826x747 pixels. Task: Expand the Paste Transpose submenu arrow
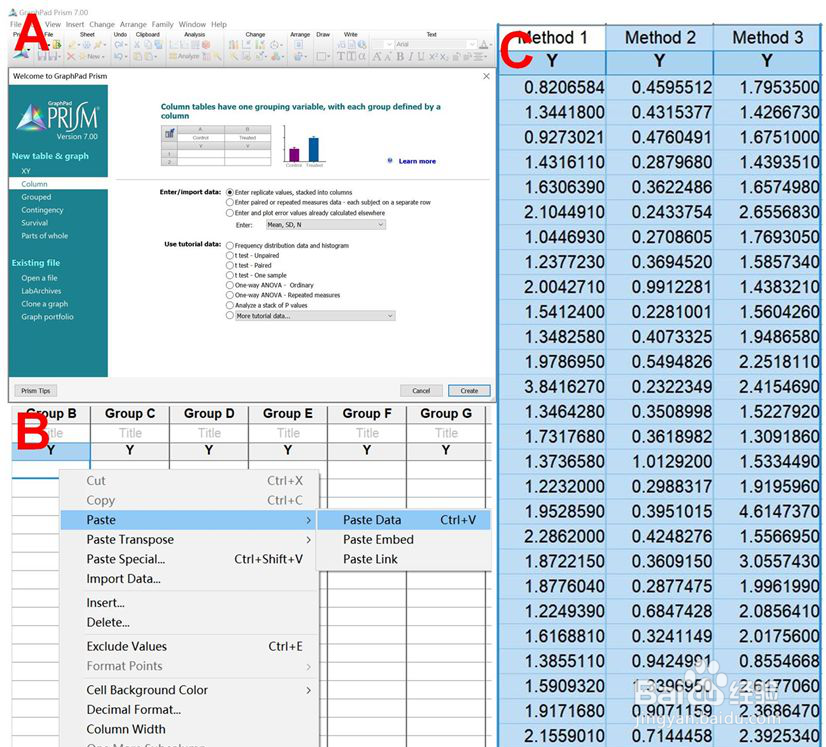point(309,539)
